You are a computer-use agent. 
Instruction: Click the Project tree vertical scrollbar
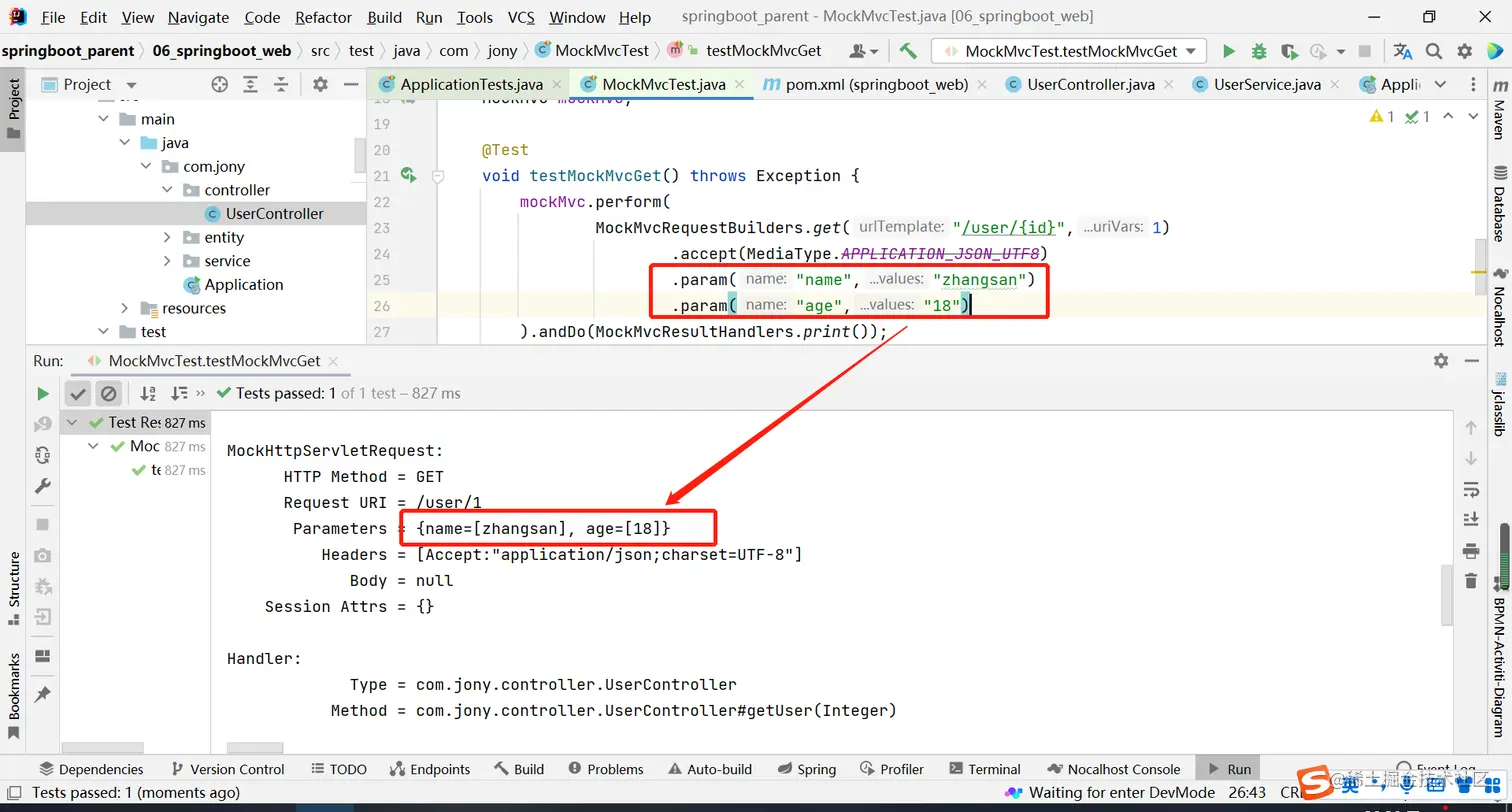tap(360, 155)
